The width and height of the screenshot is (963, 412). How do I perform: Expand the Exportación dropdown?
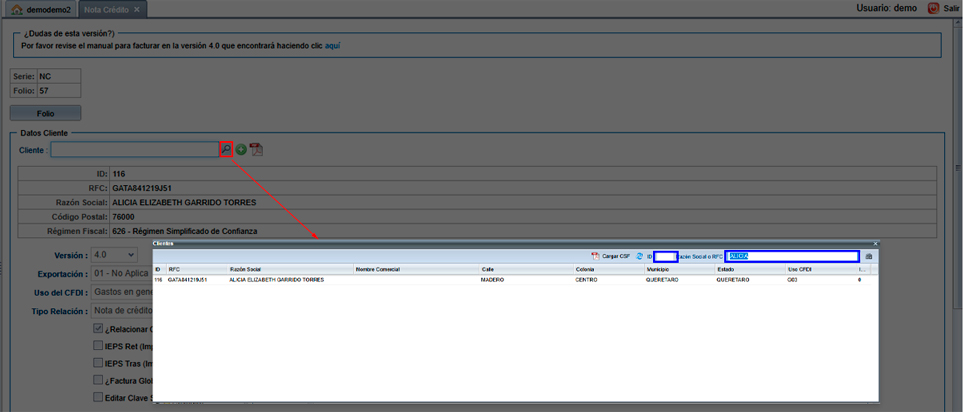(x=120, y=273)
